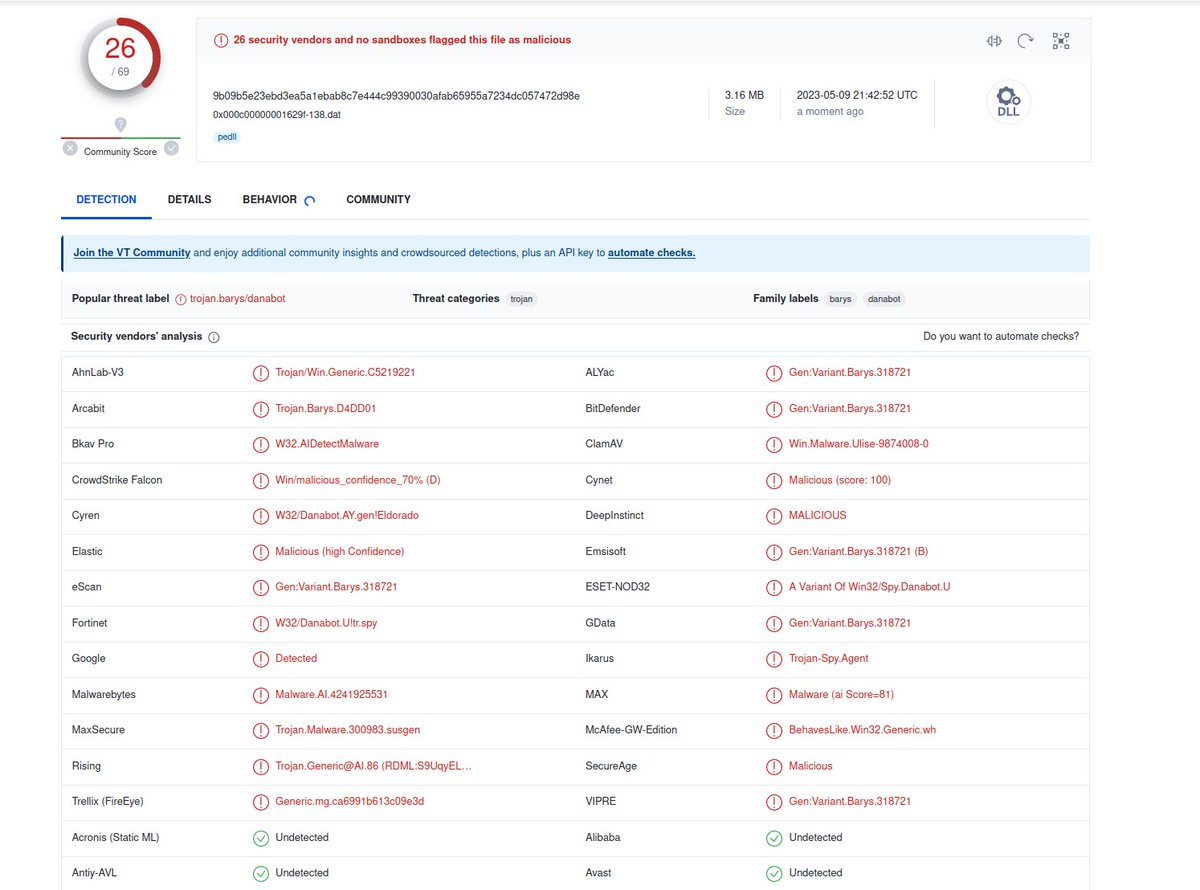Viewport: 1200px width, 890px height.
Task: Click the Join the VT Community link
Action: (x=132, y=253)
